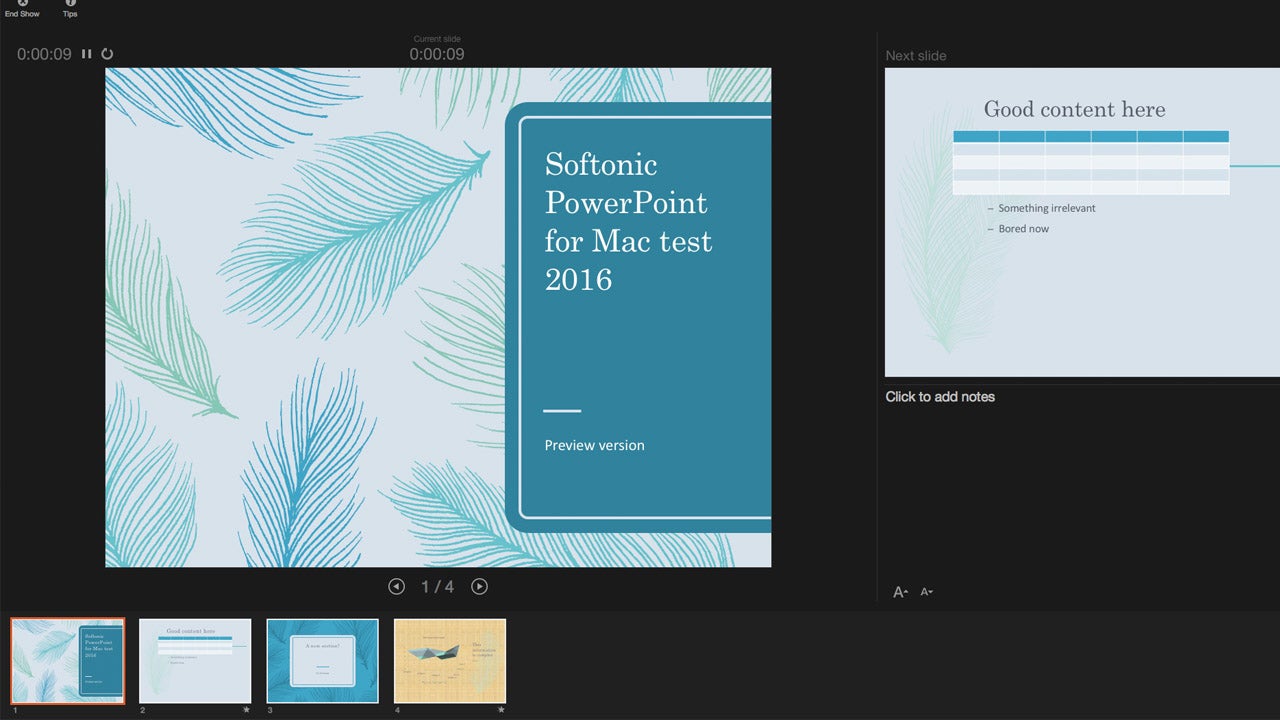Image resolution: width=1280 pixels, height=720 pixels.
Task: Select slide 1 thumbnail in filmstrip
Action: click(x=68, y=661)
